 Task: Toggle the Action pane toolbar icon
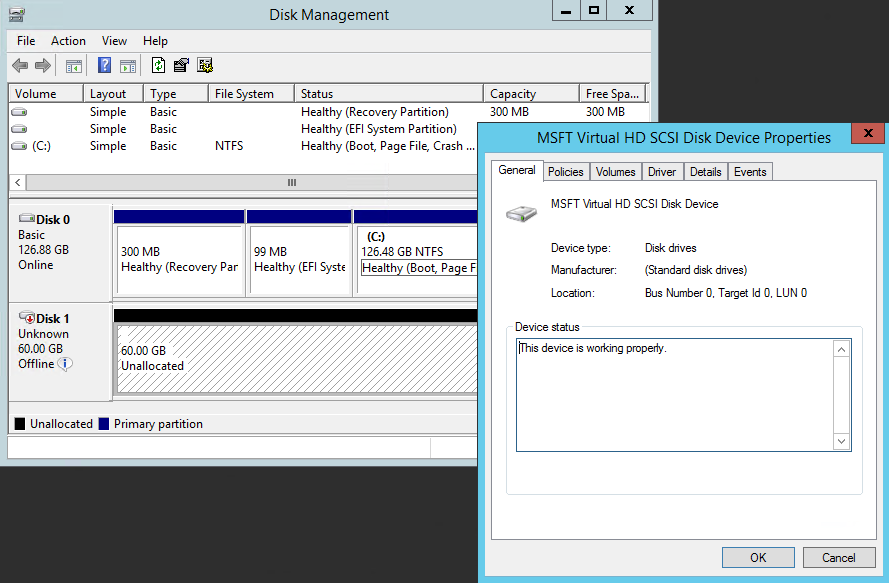pos(128,66)
